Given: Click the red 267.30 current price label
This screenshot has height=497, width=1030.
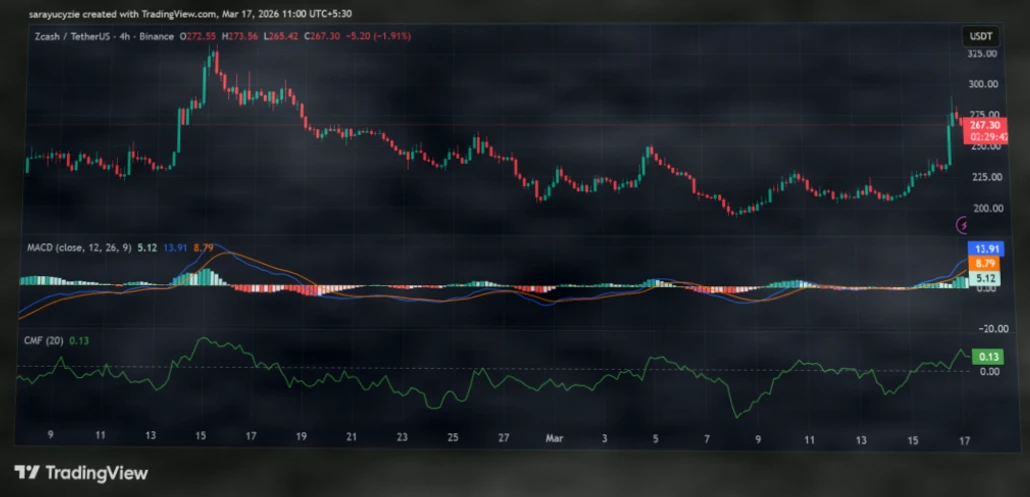Looking at the screenshot, I should click(983, 125).
